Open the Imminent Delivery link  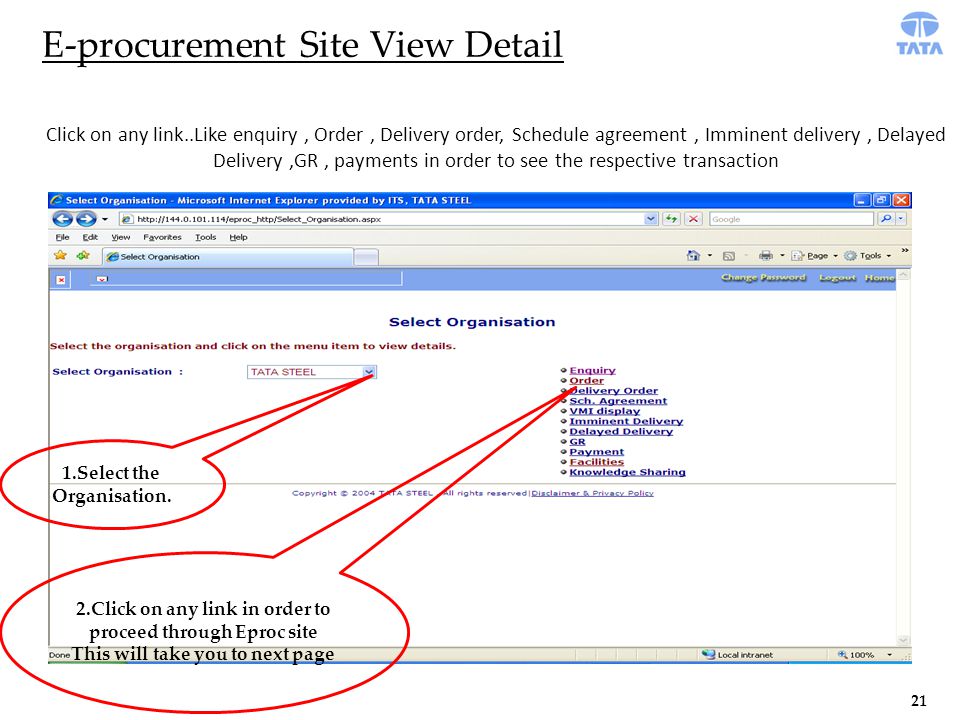[626, 421]
